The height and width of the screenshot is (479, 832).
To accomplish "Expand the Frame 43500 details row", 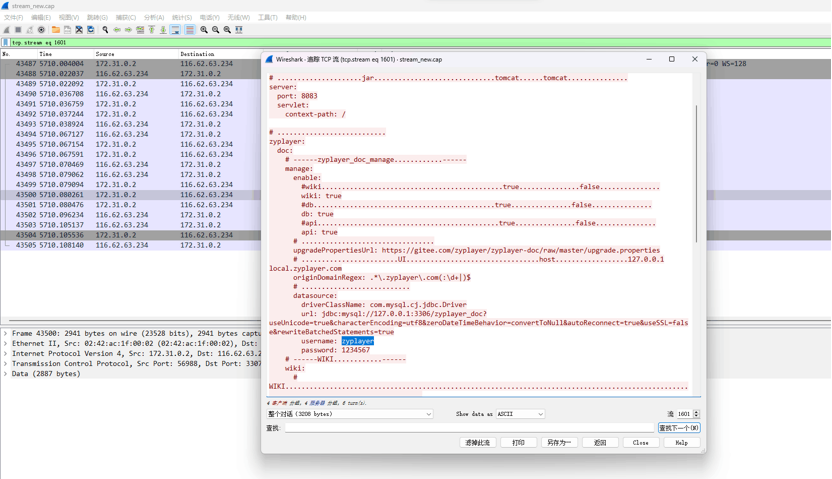I will pyautogui.click(x=5, y=334).
